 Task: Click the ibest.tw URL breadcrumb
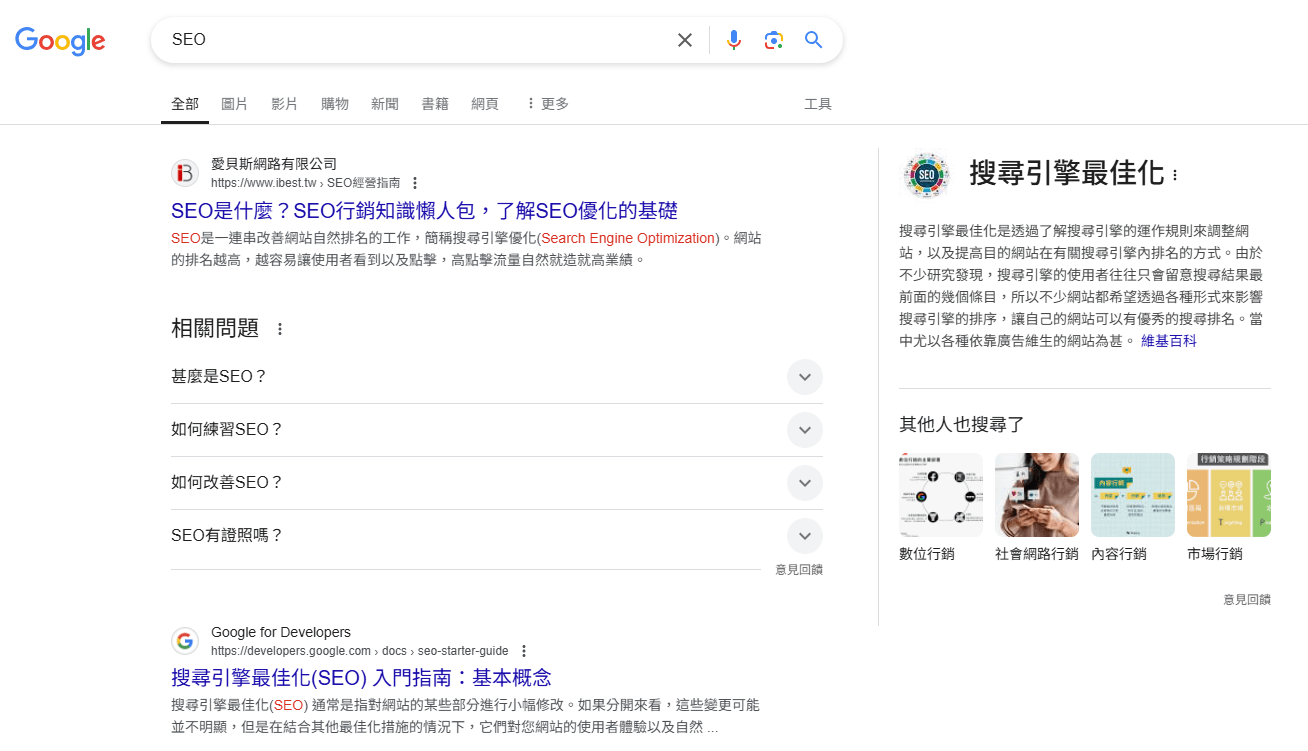coord(305,183)
